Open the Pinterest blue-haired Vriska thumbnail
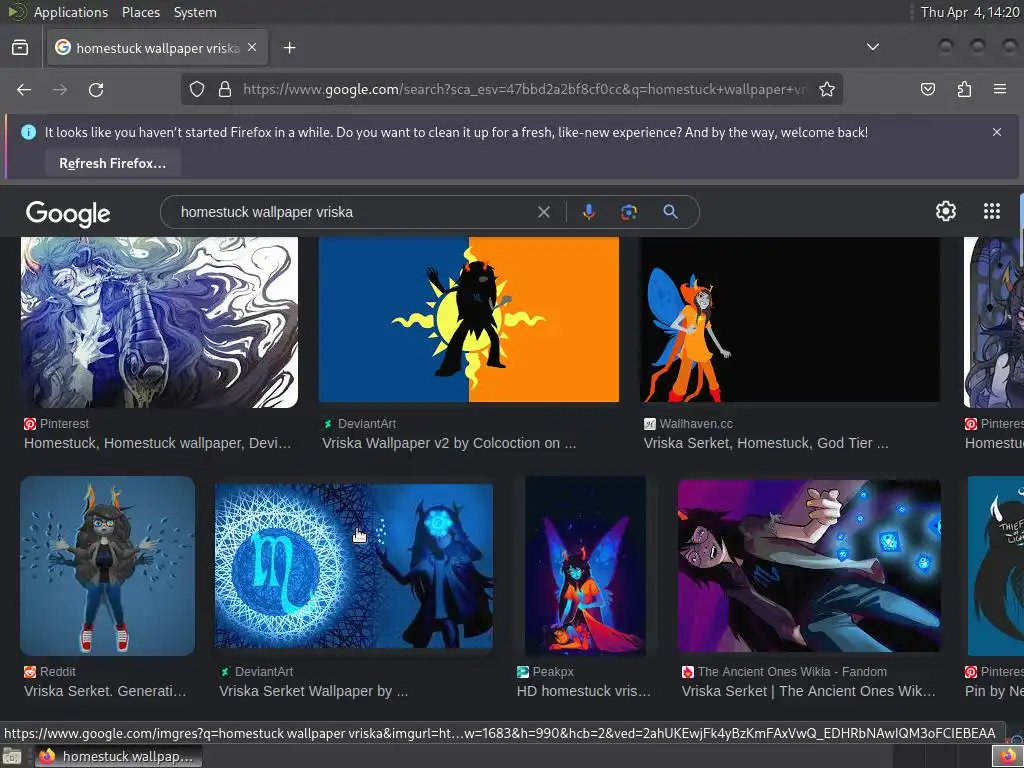 [159, 323]
